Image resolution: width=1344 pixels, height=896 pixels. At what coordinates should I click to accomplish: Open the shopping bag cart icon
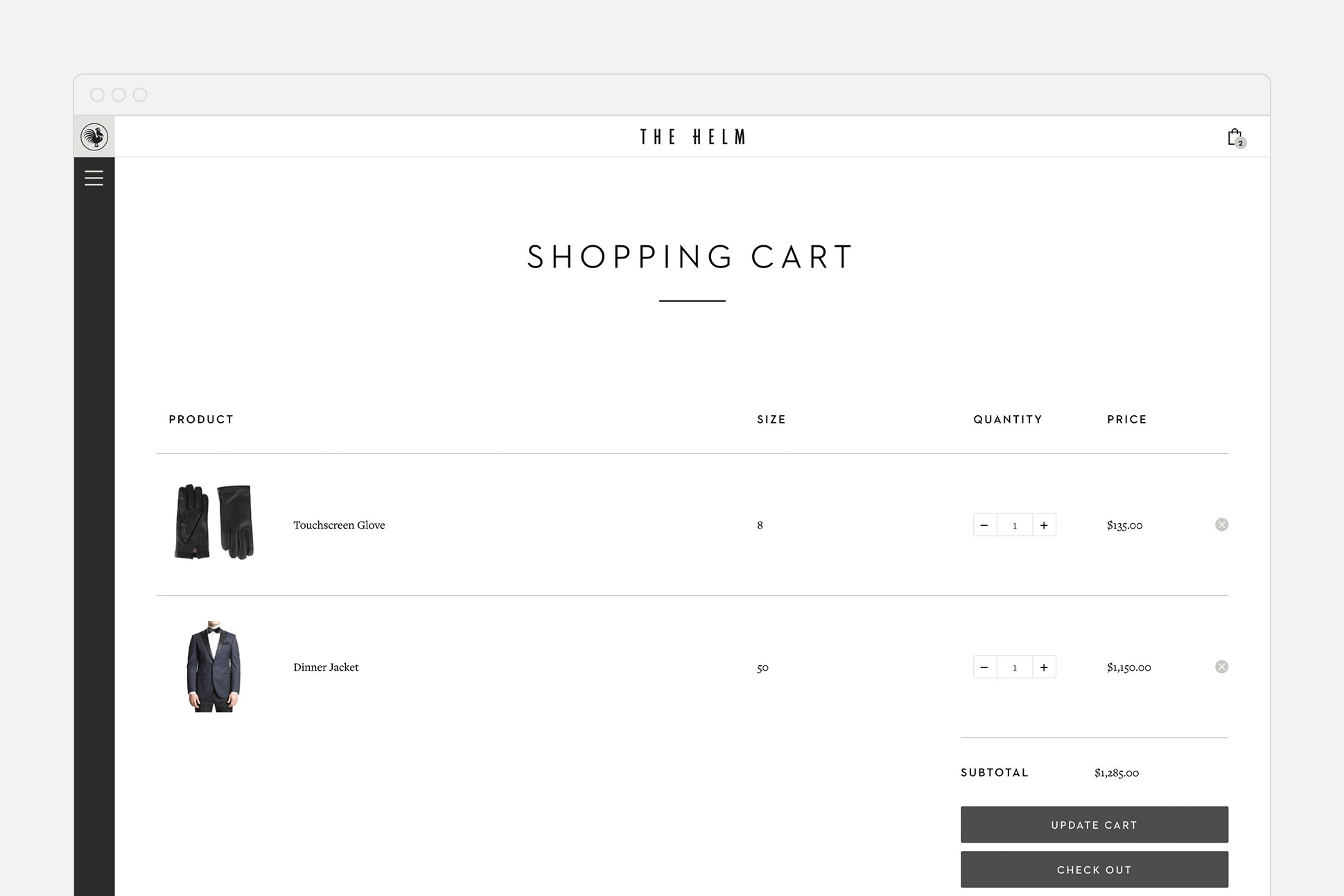tap(1236, 137)
